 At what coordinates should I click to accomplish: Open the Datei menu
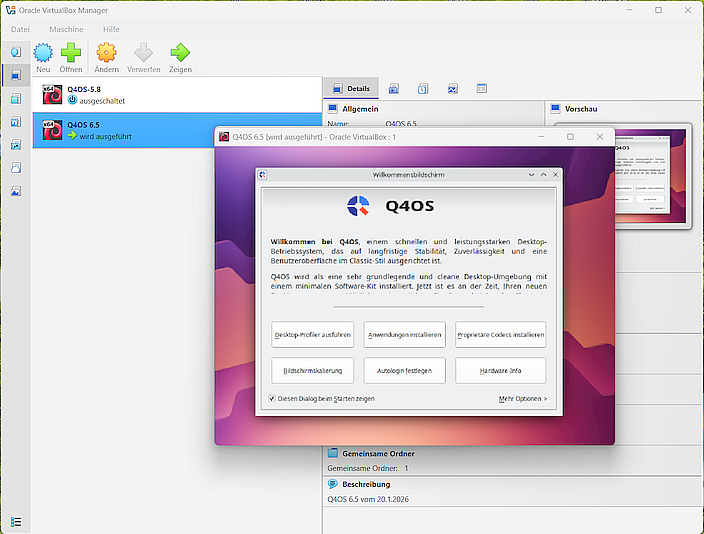coord(20,29)
